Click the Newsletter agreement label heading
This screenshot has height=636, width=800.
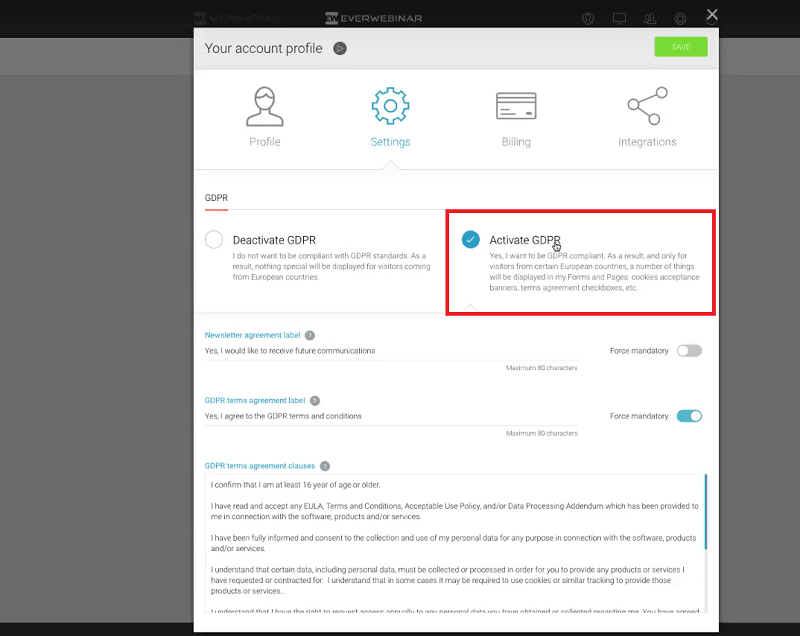click(x=252, y=335)
